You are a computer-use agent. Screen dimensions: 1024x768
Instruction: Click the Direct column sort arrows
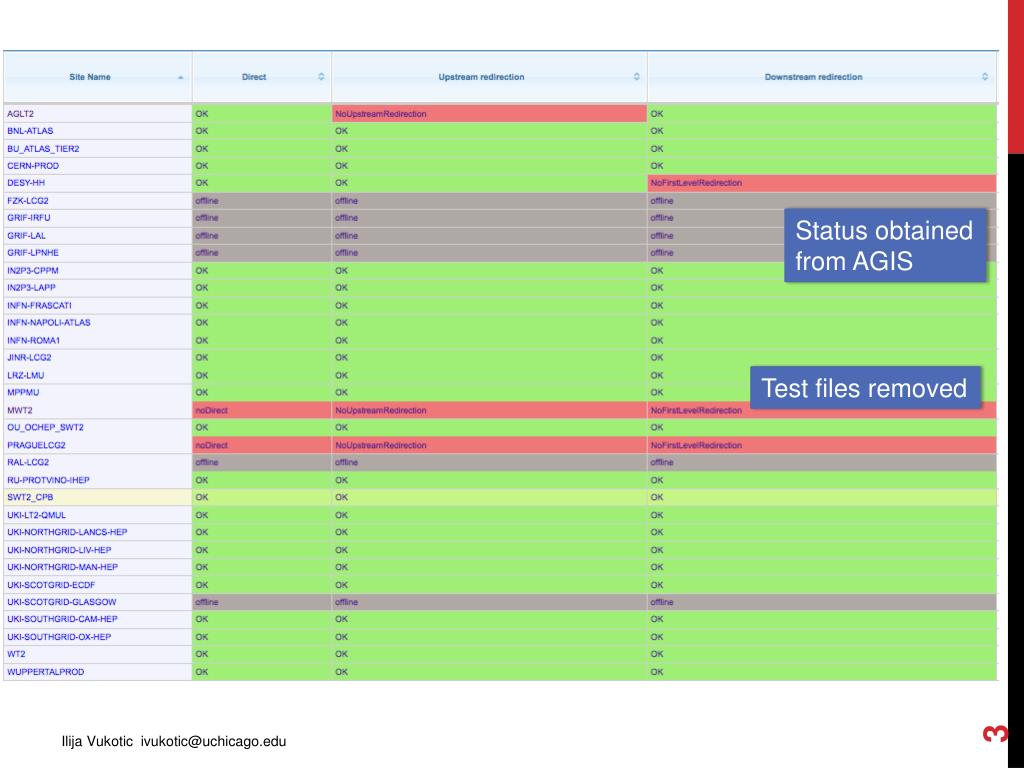click(321, 76)
